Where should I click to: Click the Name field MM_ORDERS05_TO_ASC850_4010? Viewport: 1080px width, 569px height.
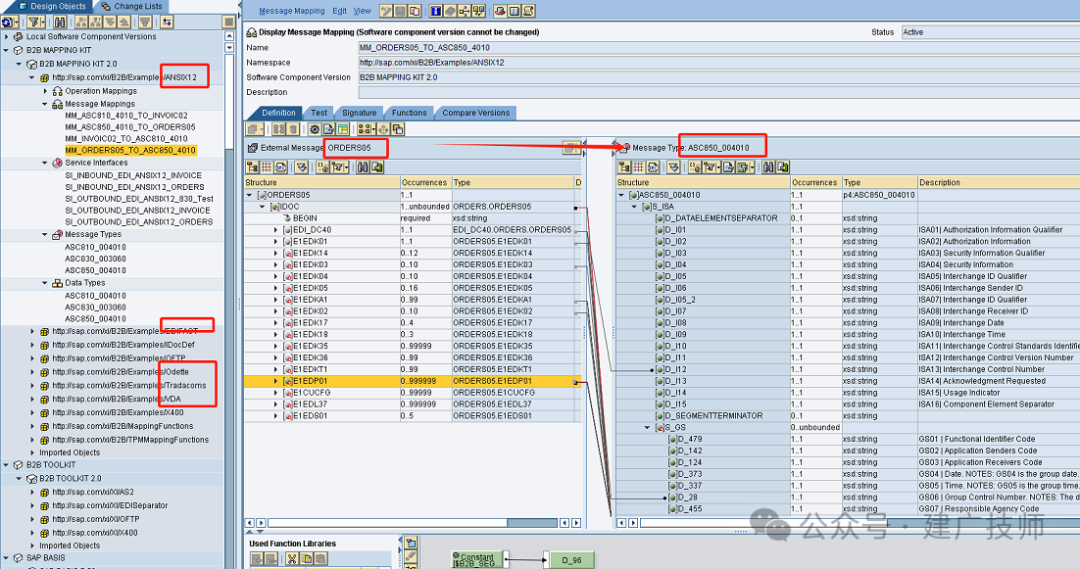719,48
